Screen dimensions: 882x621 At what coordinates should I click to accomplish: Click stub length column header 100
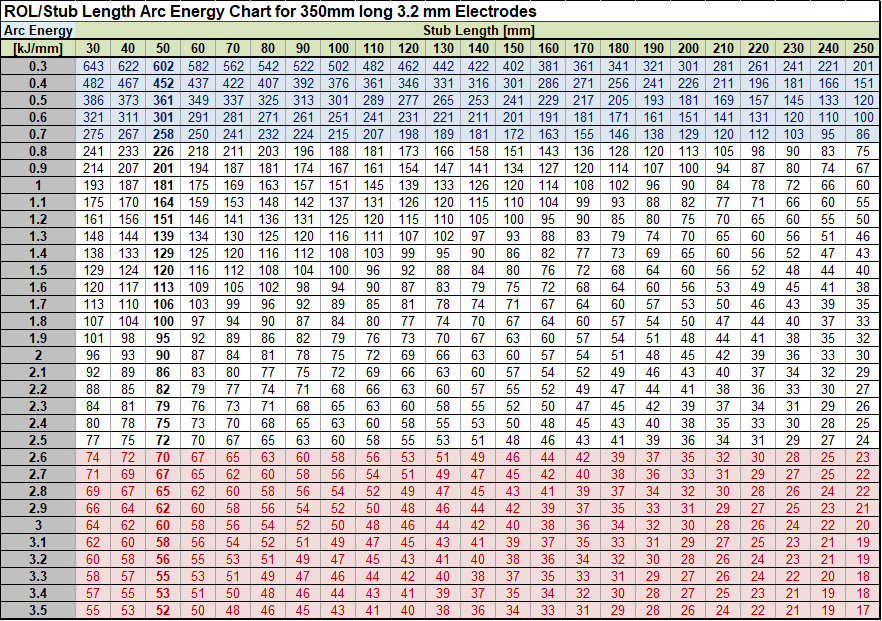338,48
